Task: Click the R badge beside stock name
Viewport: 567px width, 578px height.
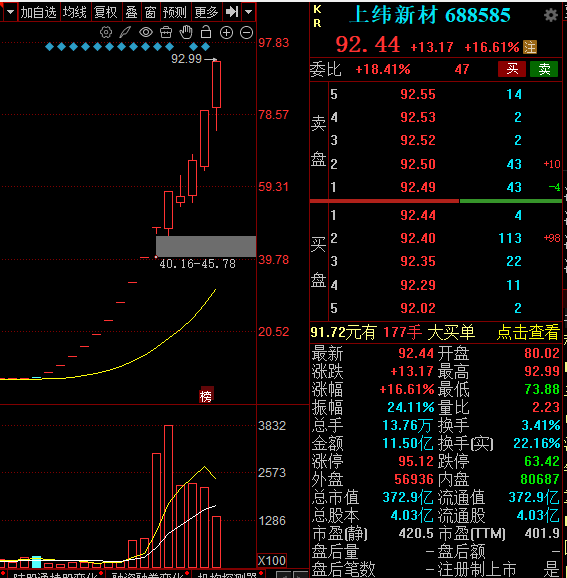Action: click(x=317, y=23)
